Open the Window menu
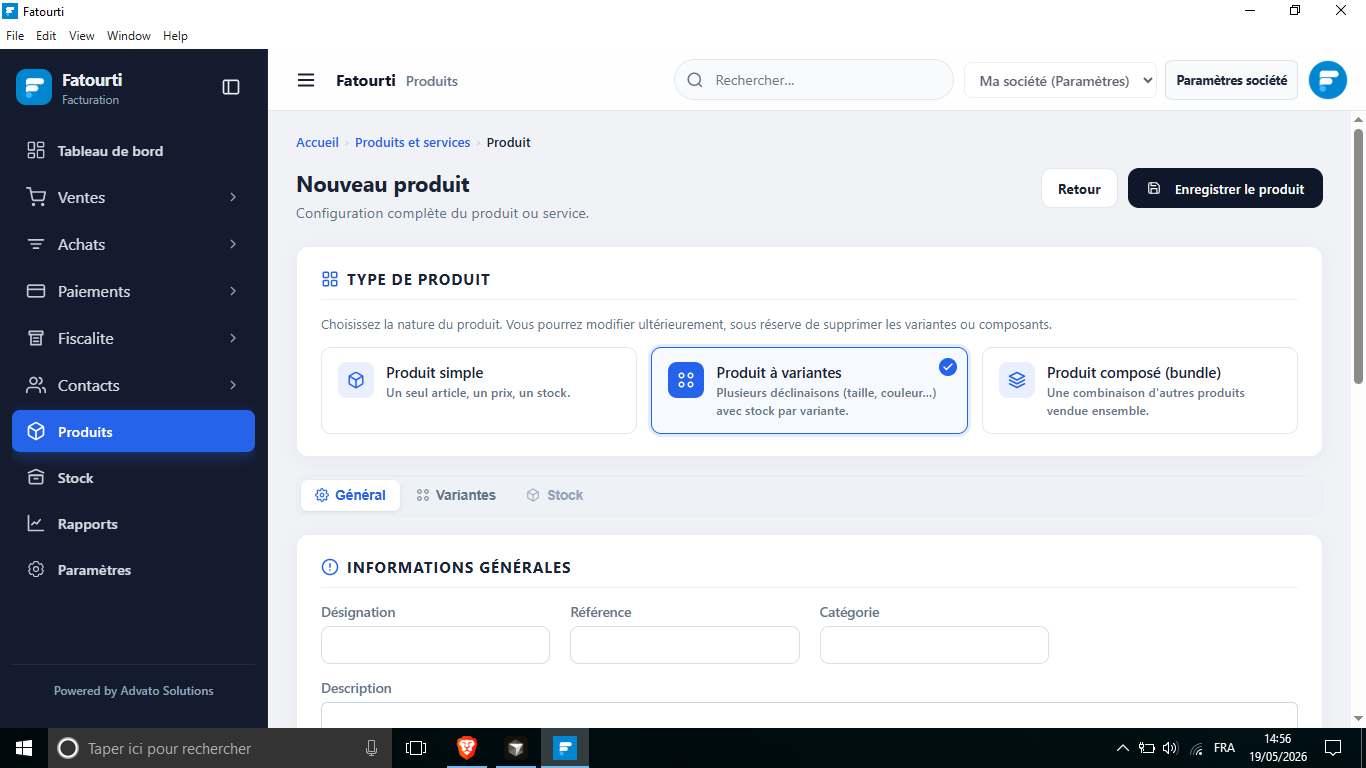 coord(129,35)
